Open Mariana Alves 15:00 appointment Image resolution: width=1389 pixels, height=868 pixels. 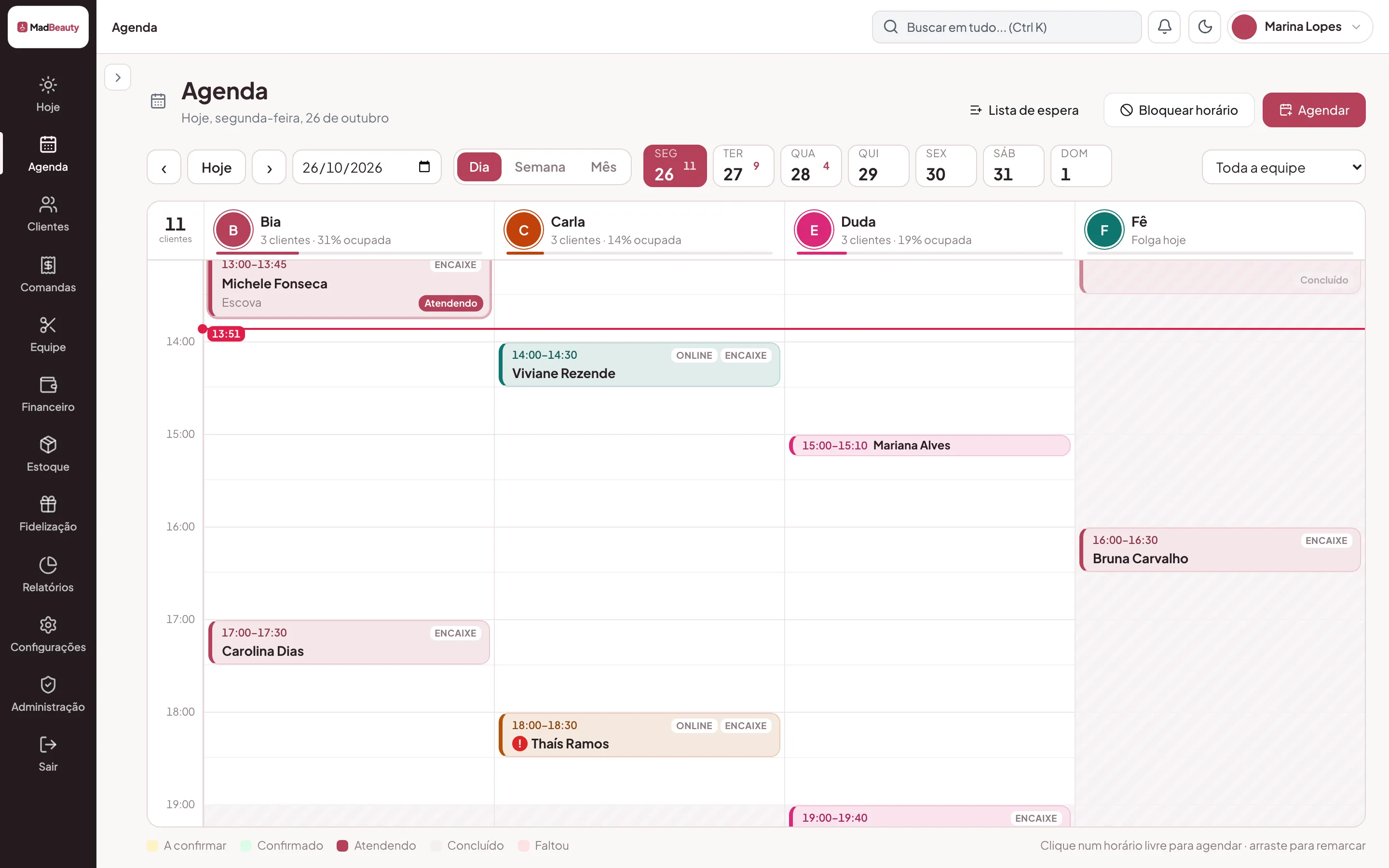930,446
